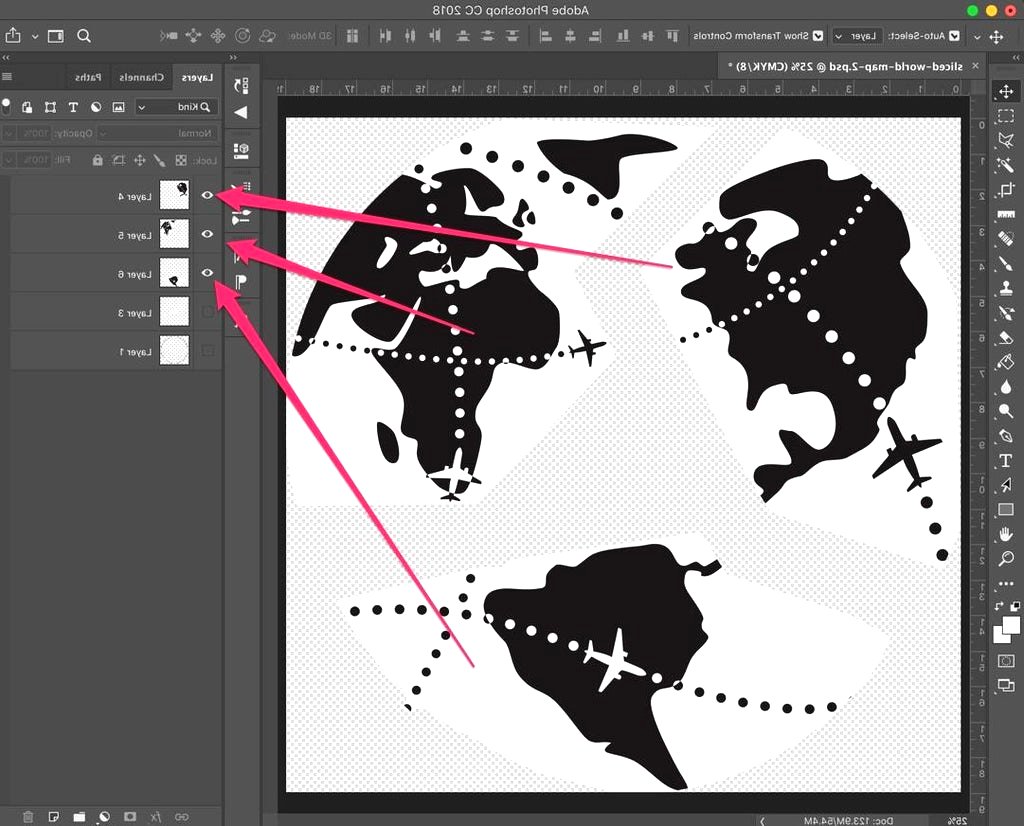The height and width of the screenshot is (826, 1024).
Task: Open the Layers panel hamburger menu
Action: [x=8, y=77]
